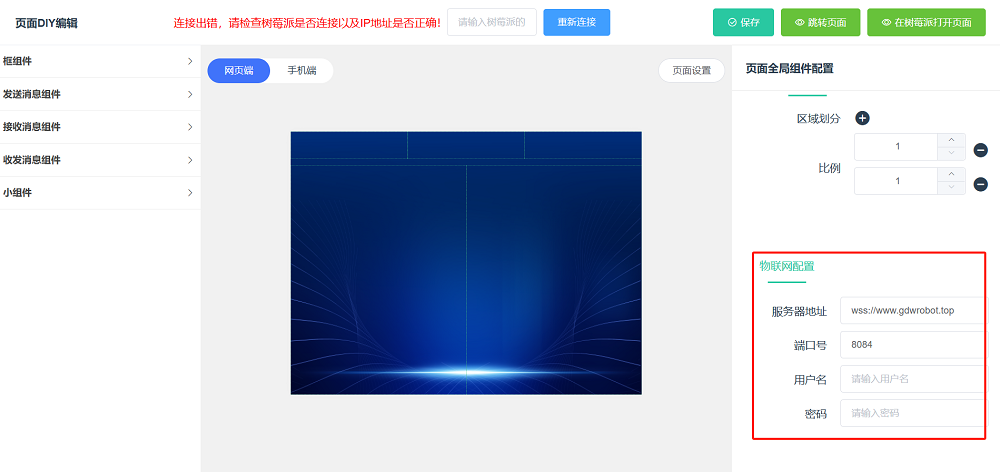
Task: Click the 区域划分 label
Action: click(819, 119)
